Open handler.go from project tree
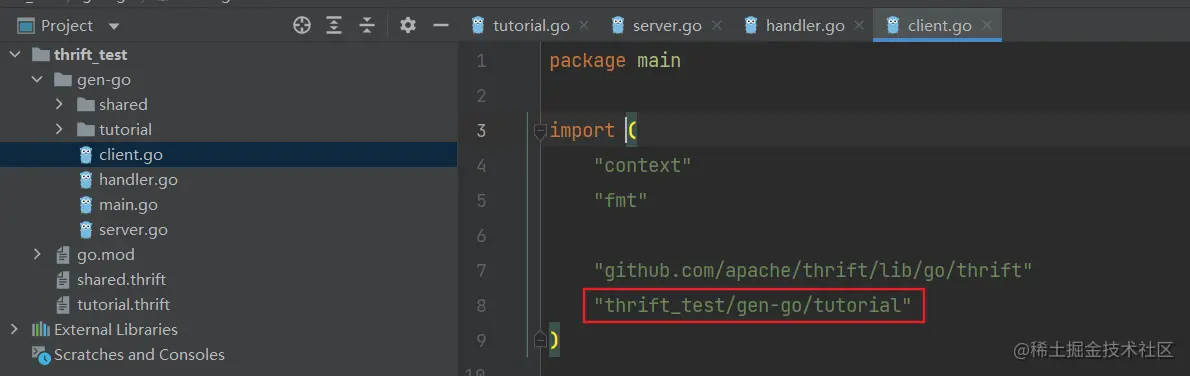The height and width of the screenshot is (376, 1190). point(138,179)
